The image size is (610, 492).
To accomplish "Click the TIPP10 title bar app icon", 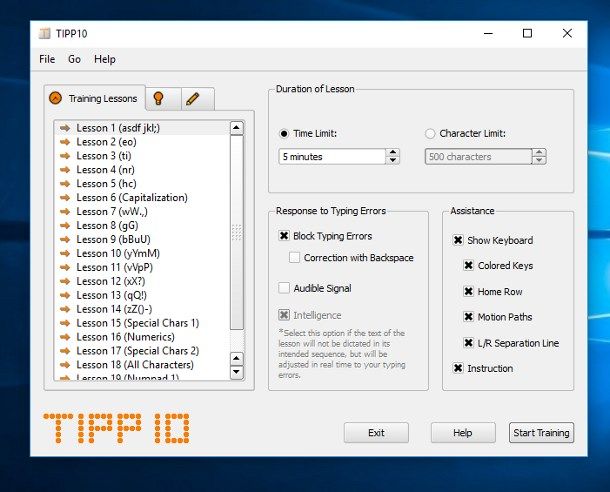I will 45,34.
